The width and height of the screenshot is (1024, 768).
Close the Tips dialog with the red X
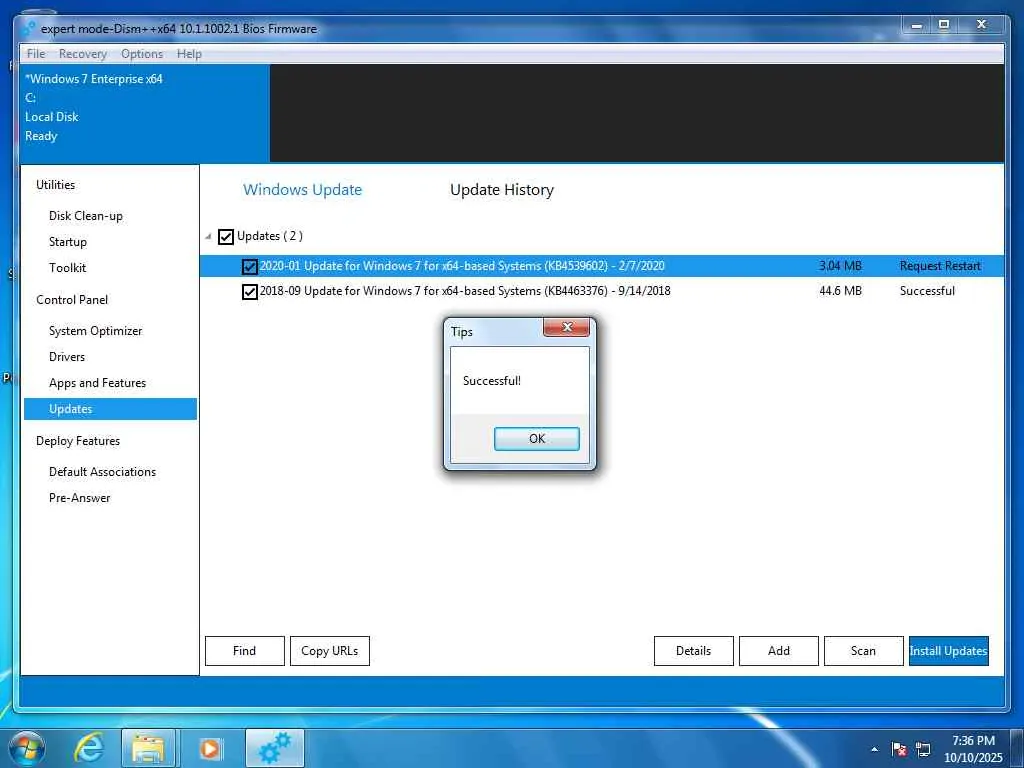pyautogui.click(x=566, y=327)
